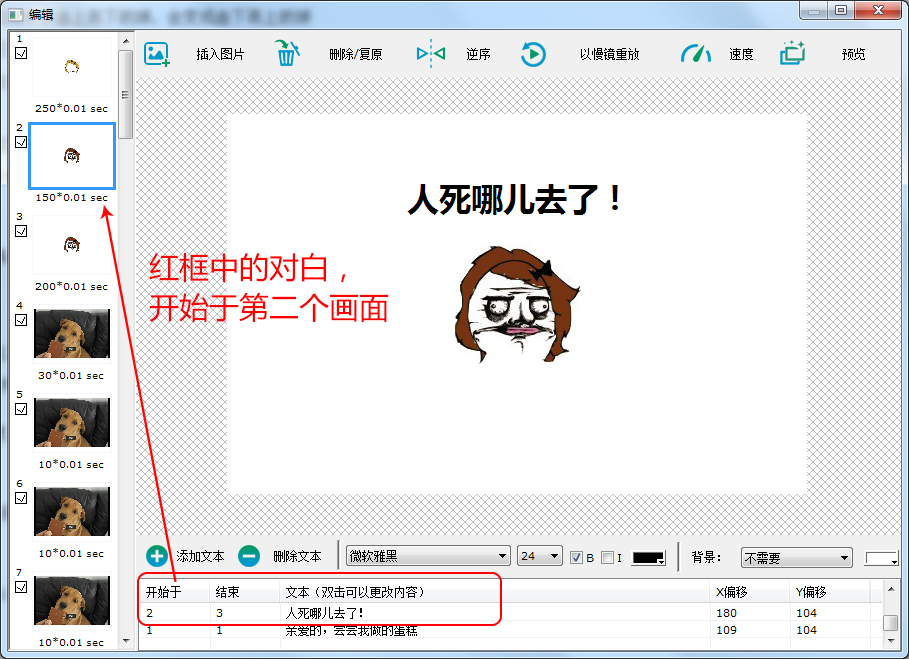Click the reverse order mirror icon
The width and height of the screenshot is (909, 659).
pos(431,54)
